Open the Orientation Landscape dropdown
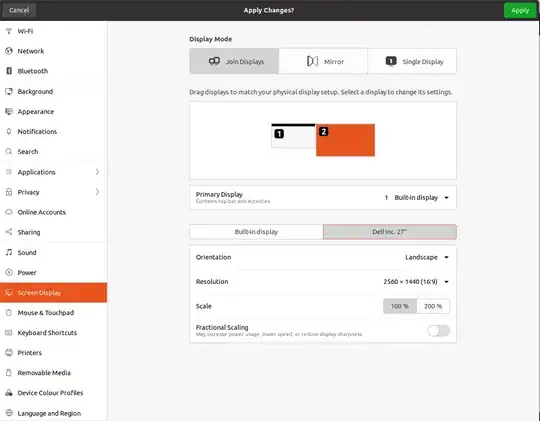Viewport: 540px width, 421px height. pyautogui.click(x=427, y=257)
